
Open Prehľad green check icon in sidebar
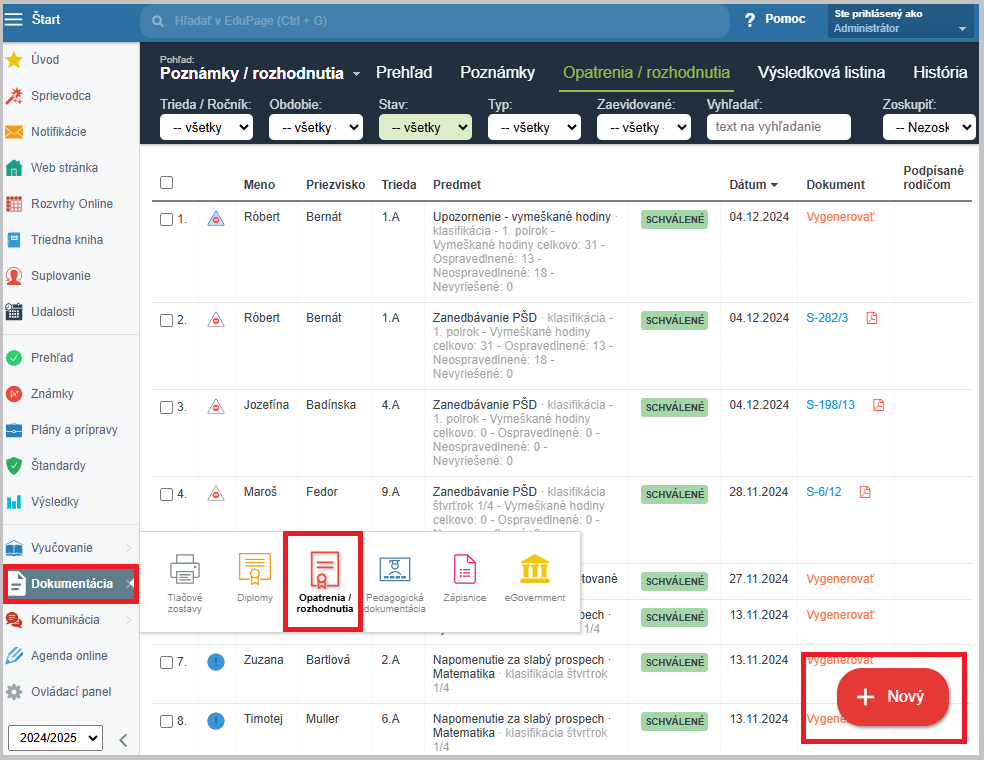click(14, 358)
